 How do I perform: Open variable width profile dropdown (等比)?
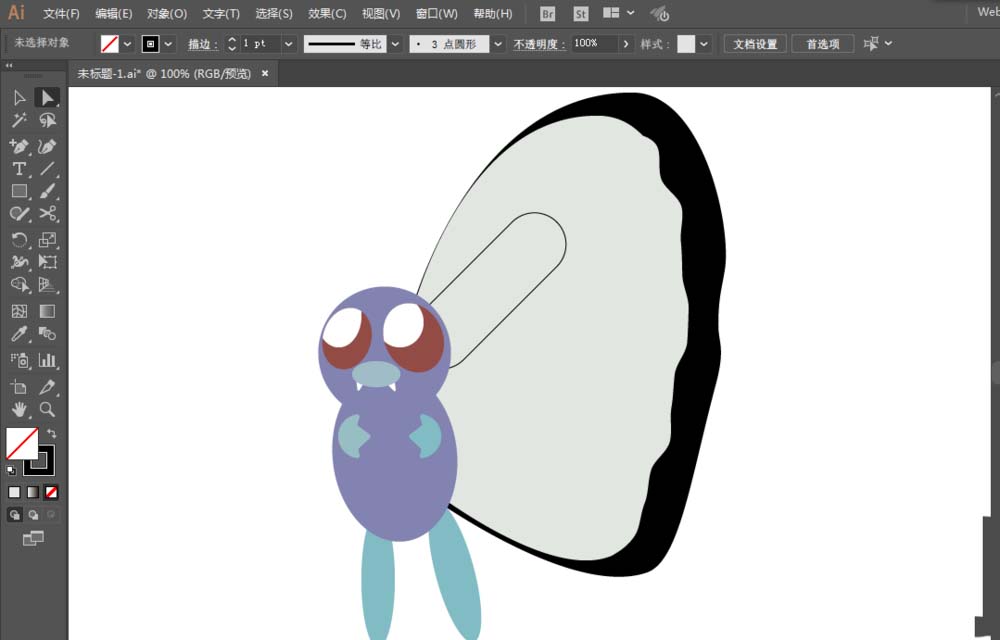395,44
